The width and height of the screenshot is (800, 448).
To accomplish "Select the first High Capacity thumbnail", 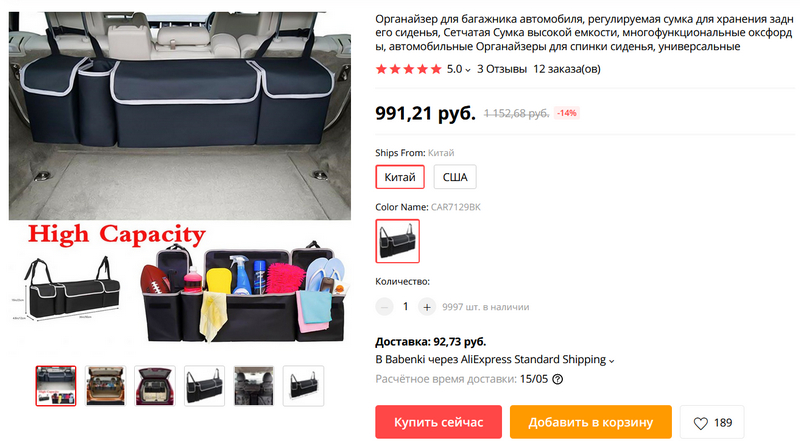I will [x=56, y=386].
